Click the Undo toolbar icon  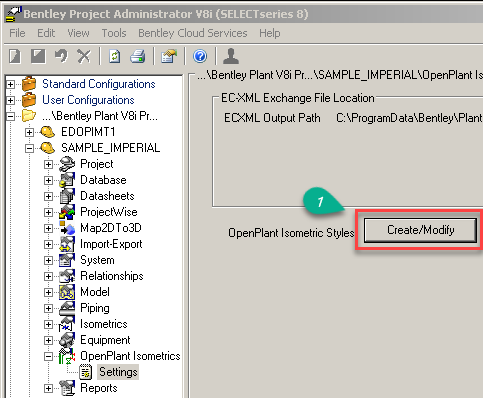click(61, 56)
